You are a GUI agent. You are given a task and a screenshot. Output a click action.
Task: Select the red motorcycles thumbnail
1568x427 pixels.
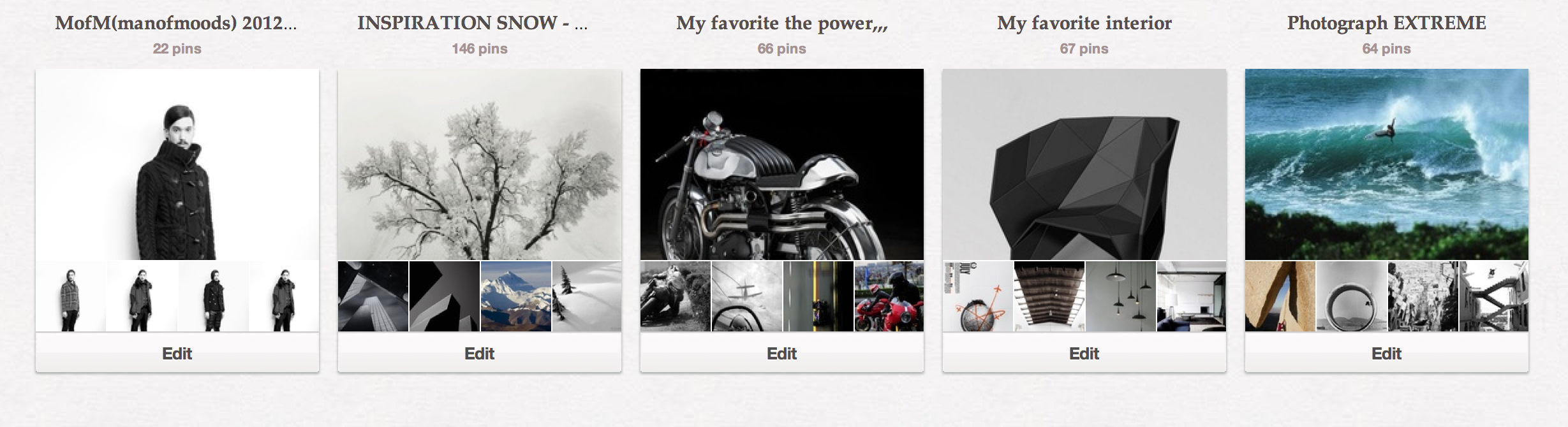[x=889, y=296]
